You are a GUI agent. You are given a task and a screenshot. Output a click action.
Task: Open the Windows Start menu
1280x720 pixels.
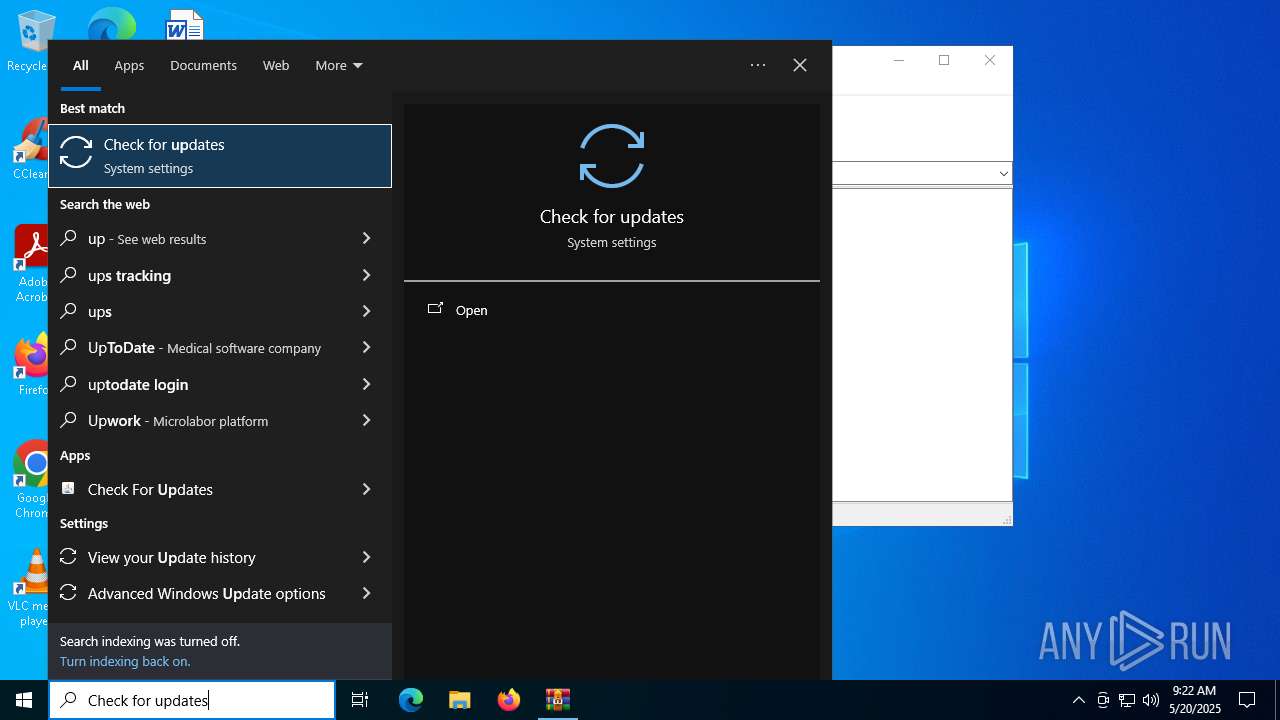coord(24,700)
